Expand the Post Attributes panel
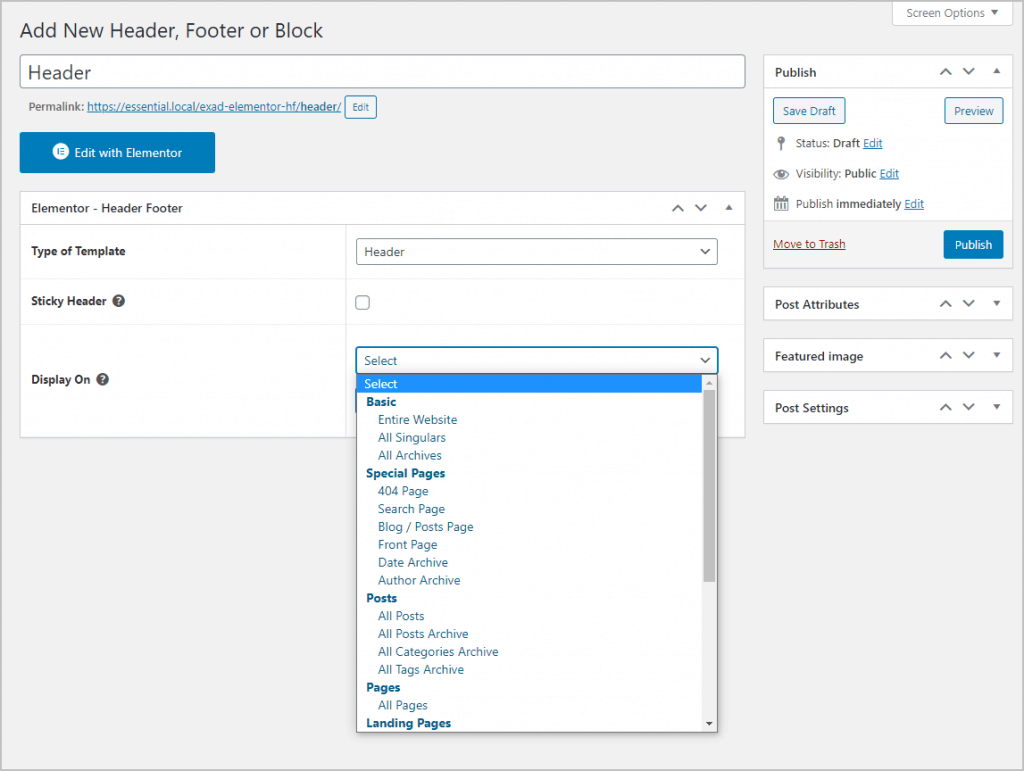 point(996,304)
